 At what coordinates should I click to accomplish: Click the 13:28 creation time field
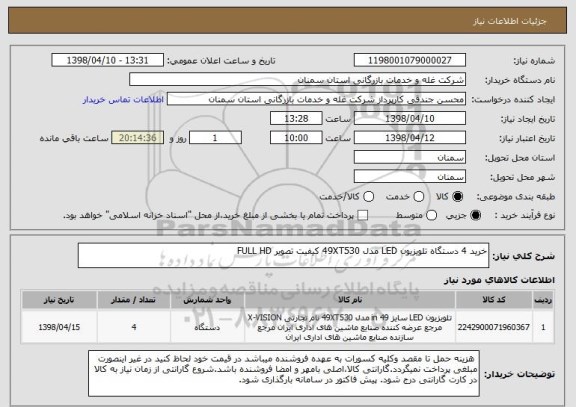pos(296,118)
